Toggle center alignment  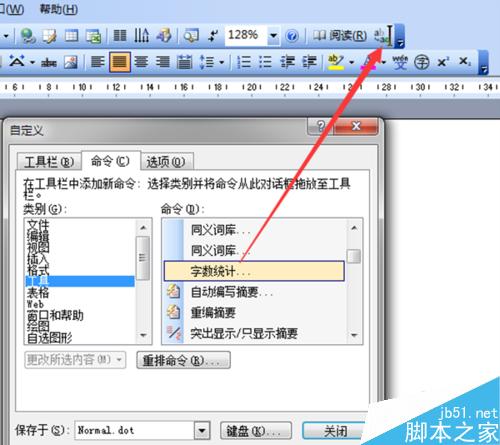[141, 62]
